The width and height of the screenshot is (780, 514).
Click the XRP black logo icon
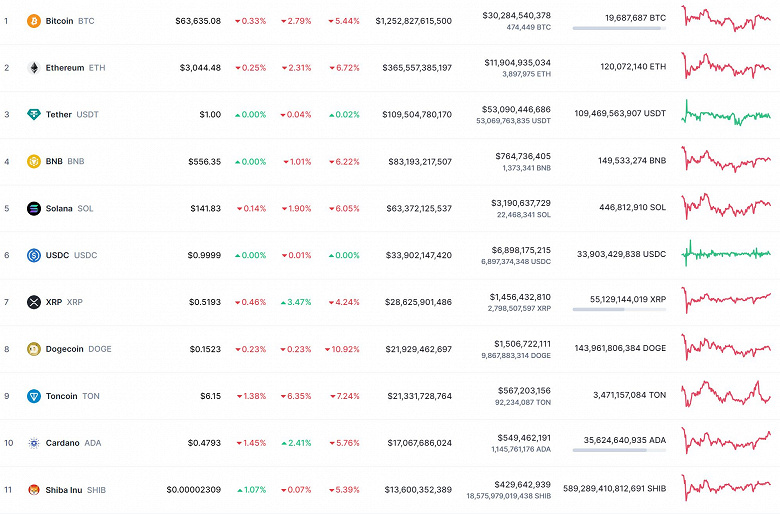(x=33, y=302)
